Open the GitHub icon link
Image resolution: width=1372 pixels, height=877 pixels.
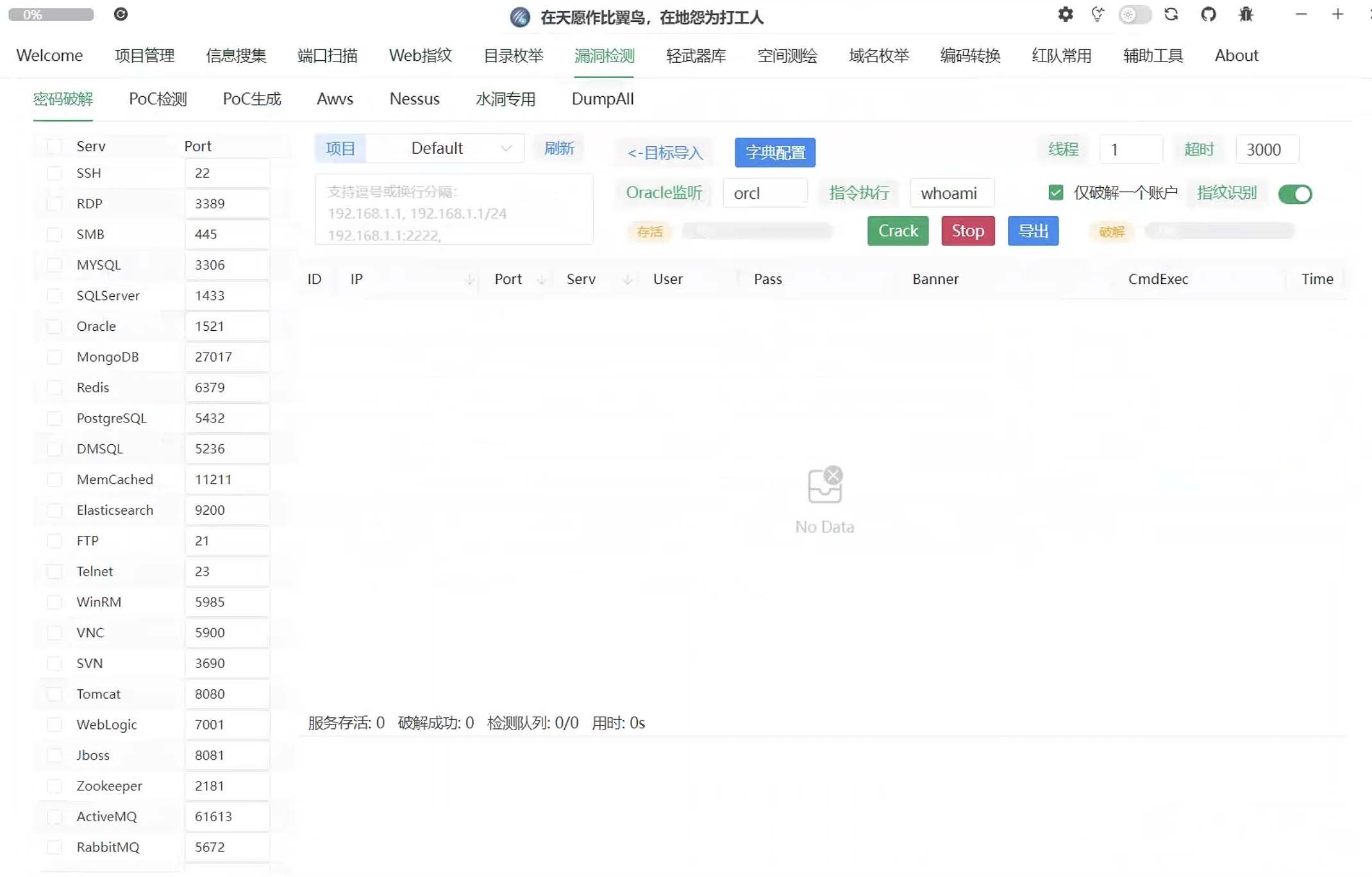coord(1208,14)
